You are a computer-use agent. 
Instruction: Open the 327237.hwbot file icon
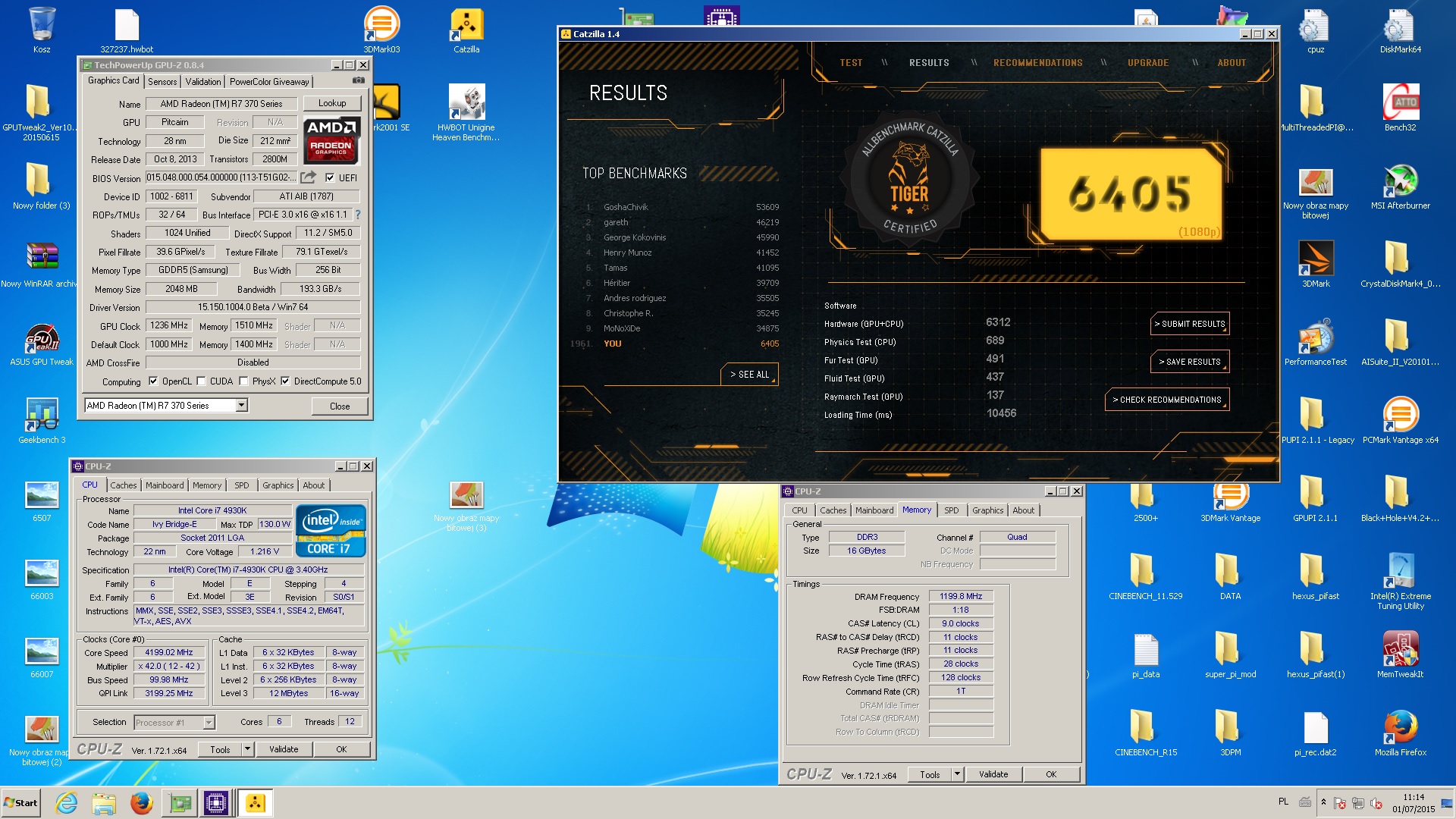[127, 30]
